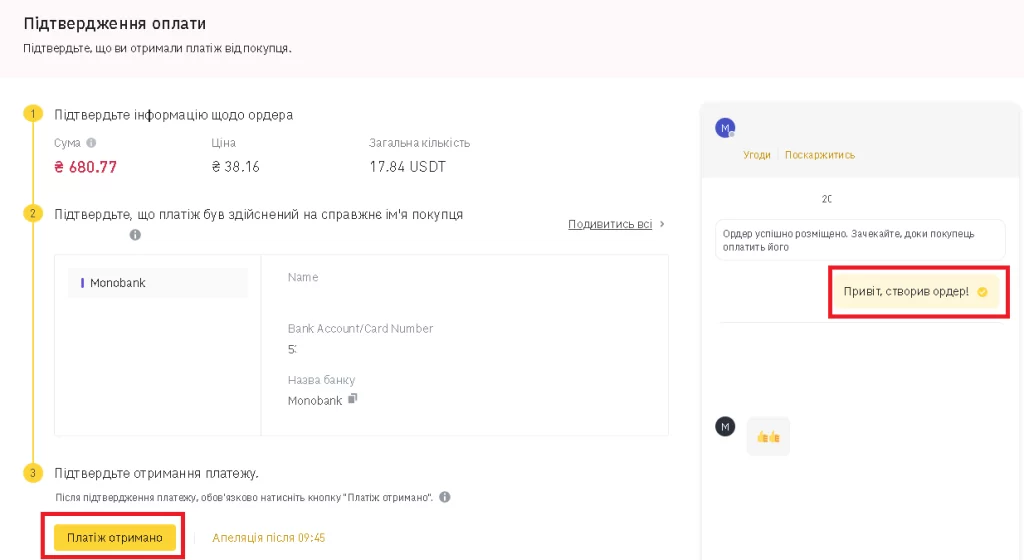Click the info icon after "Платіж отримано" hint

coord(445,497)
